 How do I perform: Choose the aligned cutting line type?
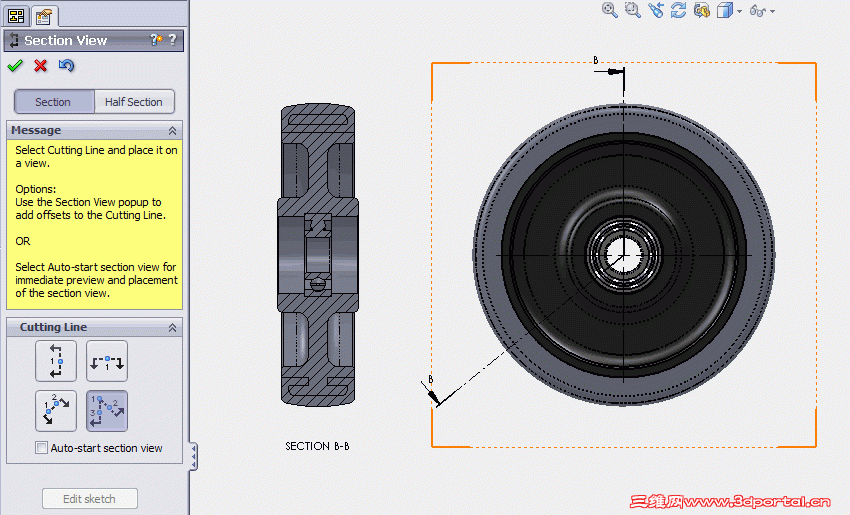tap(107, 411)
